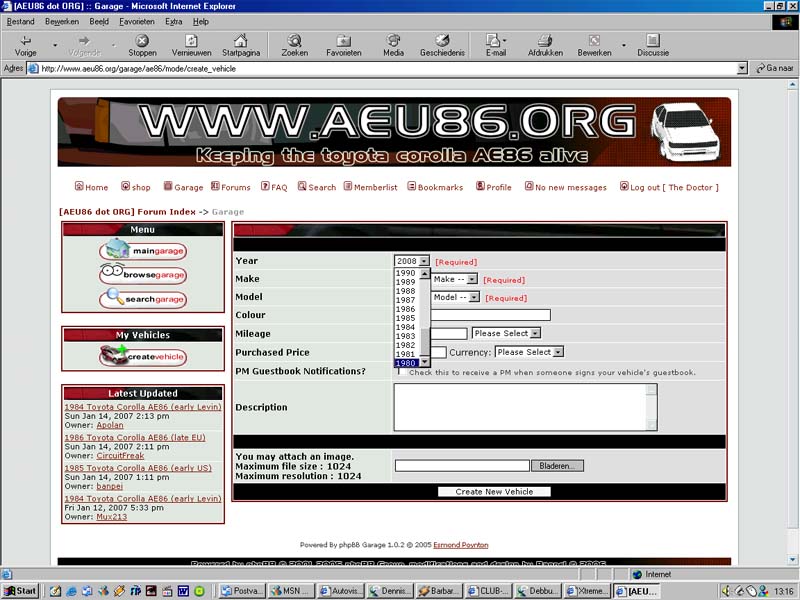Open Geschiedenis history toolbar icon

tap(441, 41)
